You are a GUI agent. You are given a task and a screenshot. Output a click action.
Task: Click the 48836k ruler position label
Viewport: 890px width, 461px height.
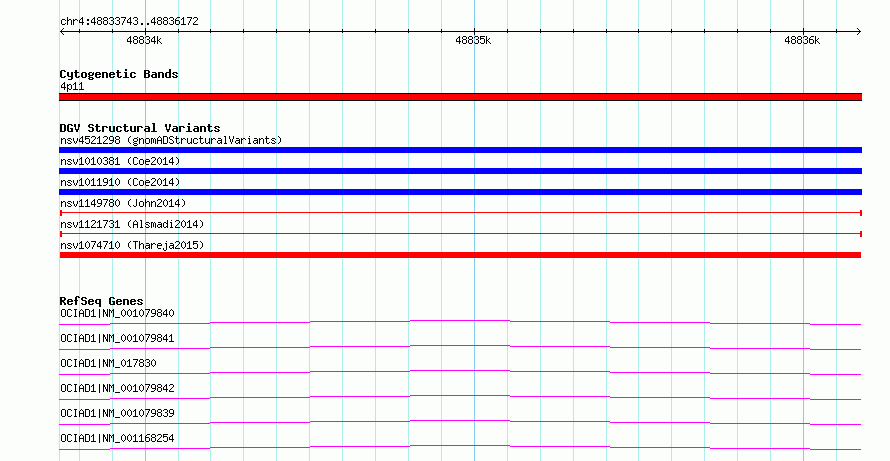(x=802, y=40)
